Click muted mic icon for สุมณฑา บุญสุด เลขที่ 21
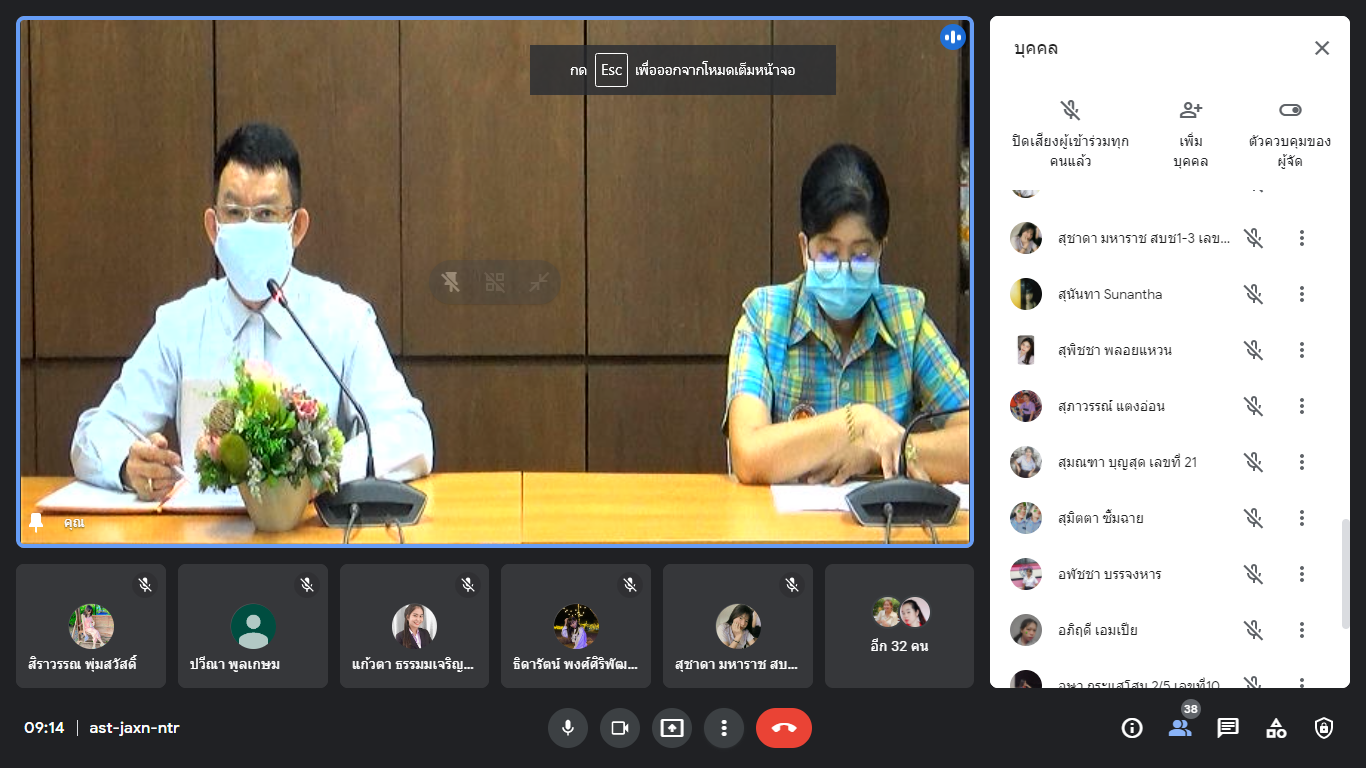The width and height of the screenshot is (1366, 768). 1254,462
